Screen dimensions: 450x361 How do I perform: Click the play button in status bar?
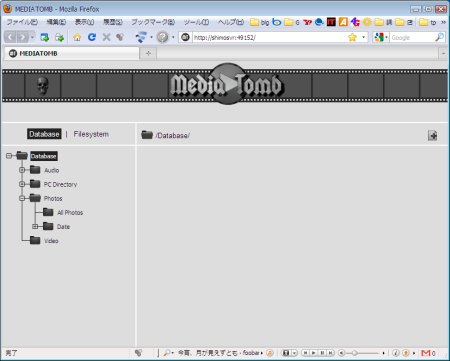(313, 353)
